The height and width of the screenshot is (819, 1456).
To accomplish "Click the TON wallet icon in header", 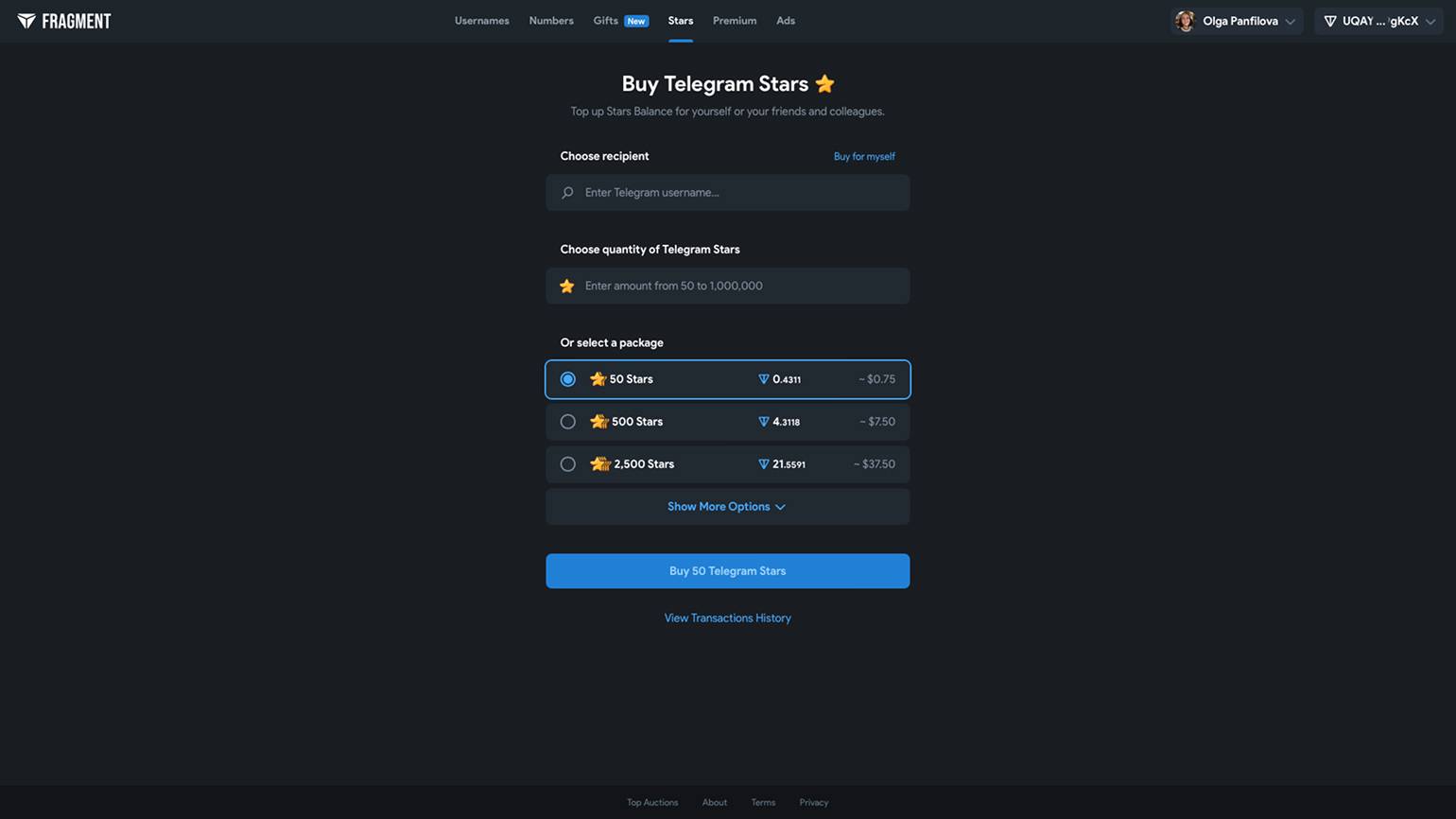I will click(1329, 21).
